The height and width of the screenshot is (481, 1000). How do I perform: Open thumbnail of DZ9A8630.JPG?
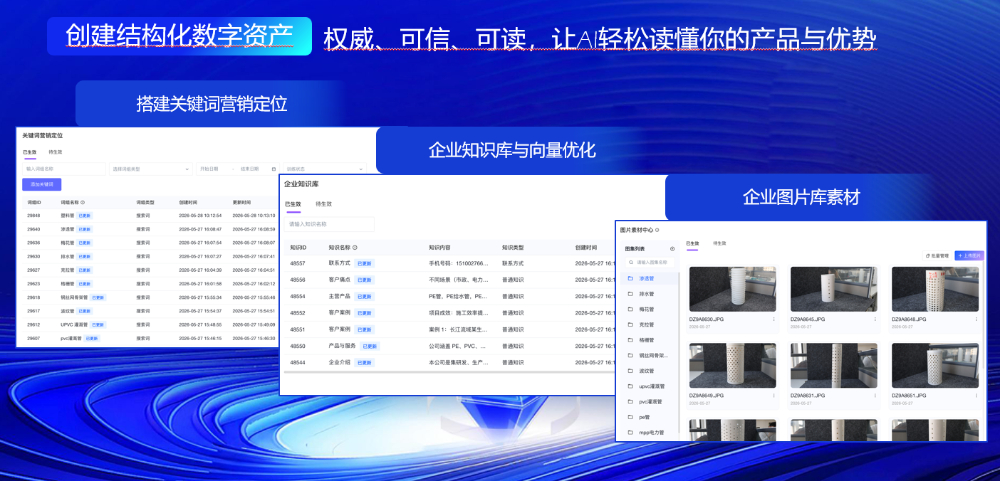[733, 289]
